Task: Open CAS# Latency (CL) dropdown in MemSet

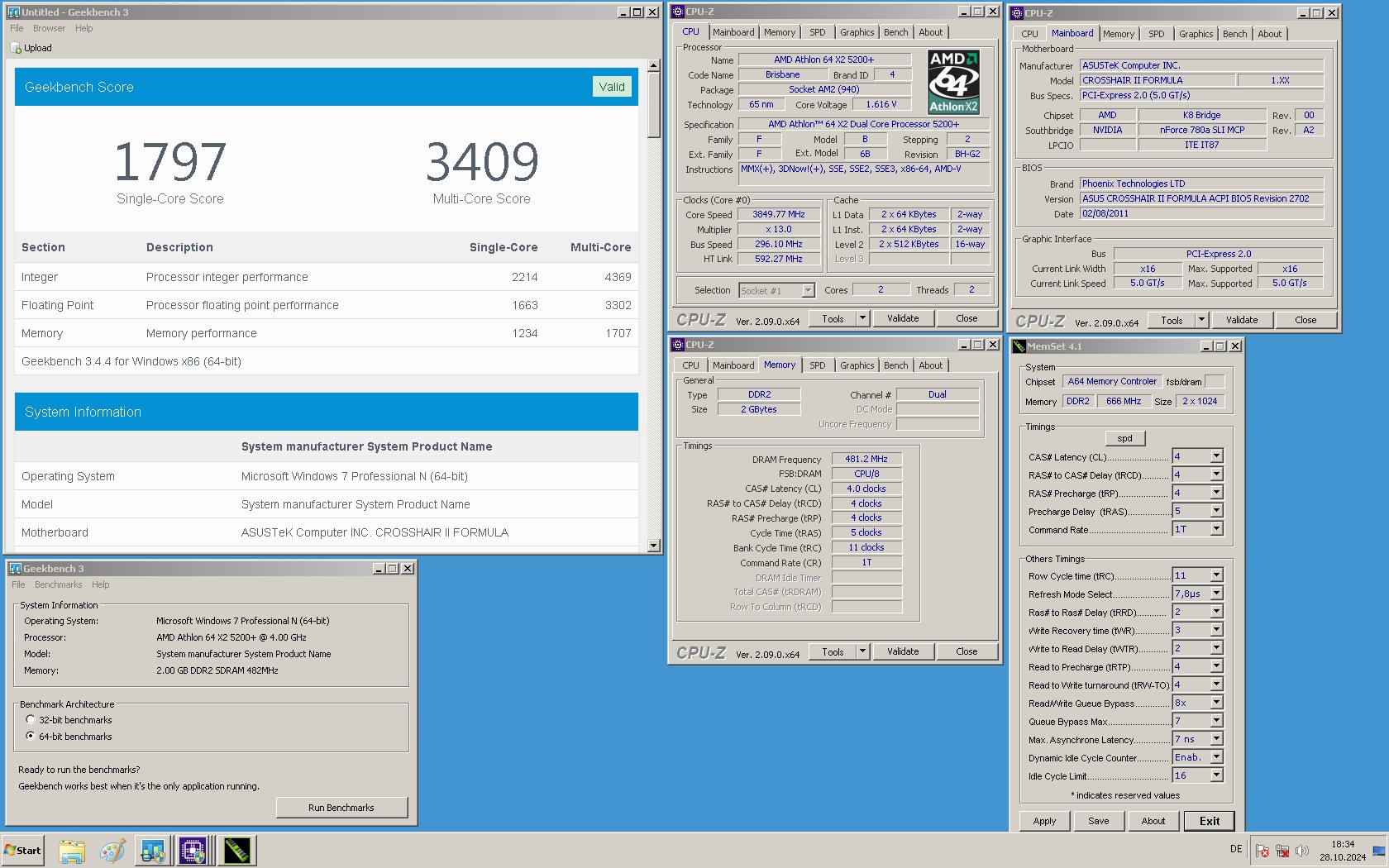Action: click(1216, 456)
